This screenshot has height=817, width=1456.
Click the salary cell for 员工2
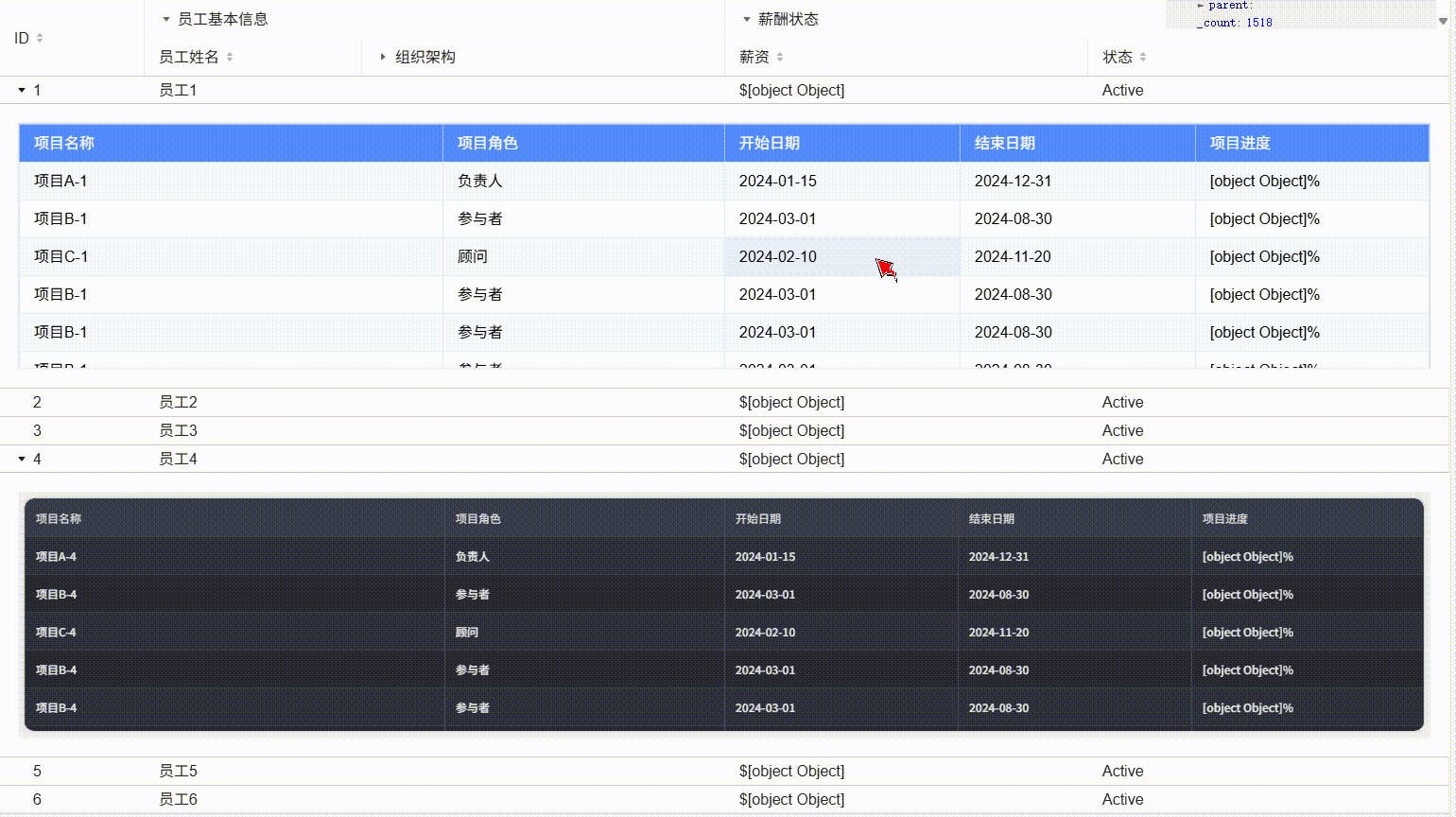tap(906, 402)
